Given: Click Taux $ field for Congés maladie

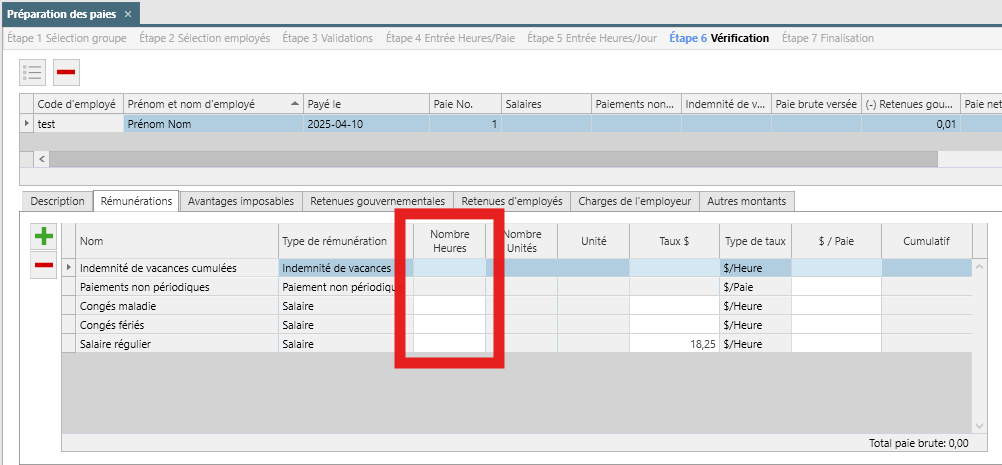Looking at the screenshot, I should 674,306.
